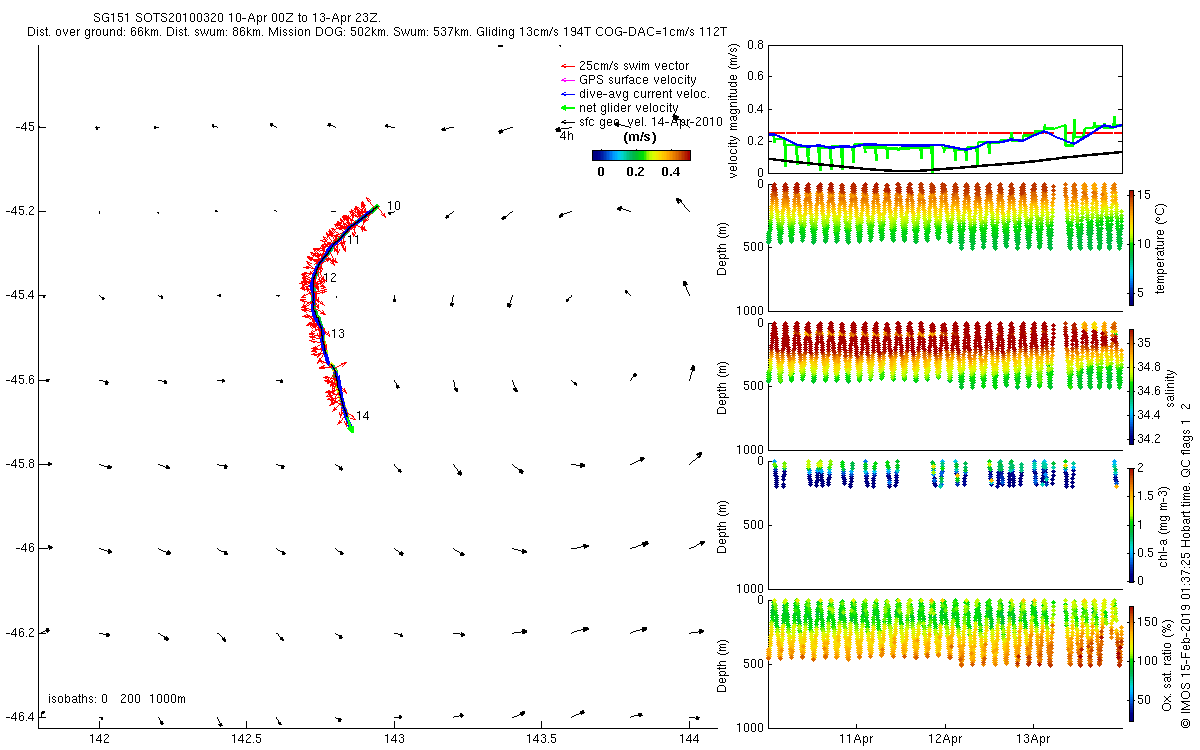Click the chl-a color bar
1200x750 pixels.
coord(1131,524)
